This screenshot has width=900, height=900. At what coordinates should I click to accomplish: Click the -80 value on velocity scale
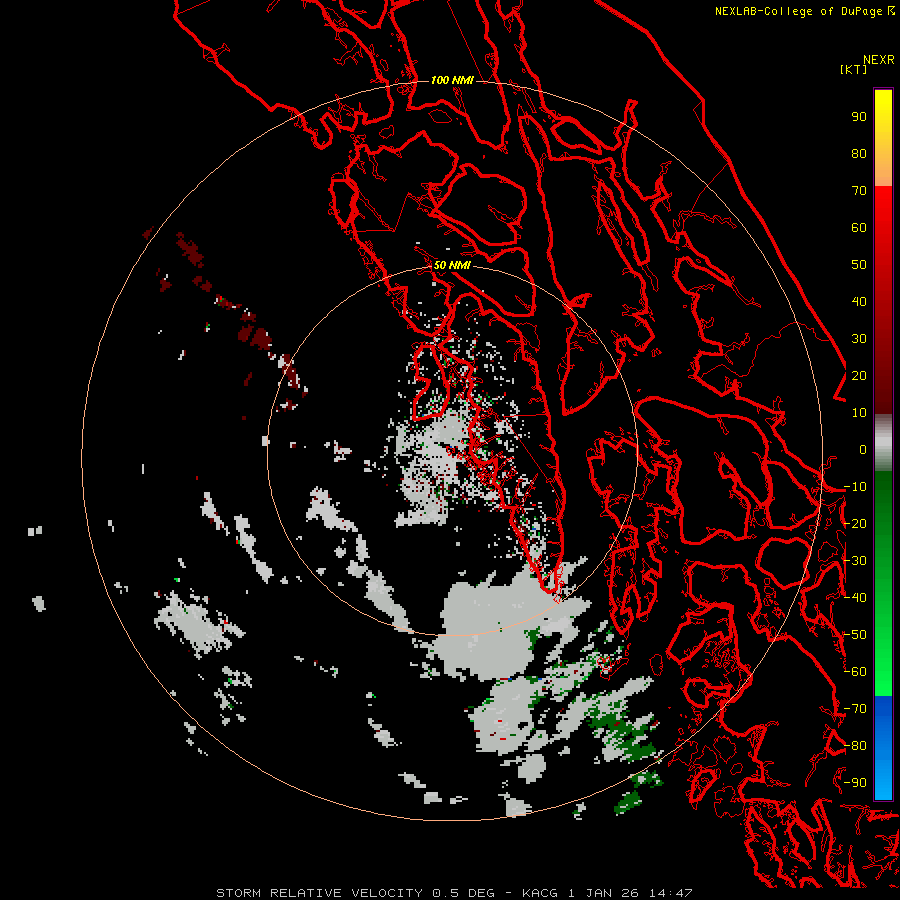click(855, 746)
